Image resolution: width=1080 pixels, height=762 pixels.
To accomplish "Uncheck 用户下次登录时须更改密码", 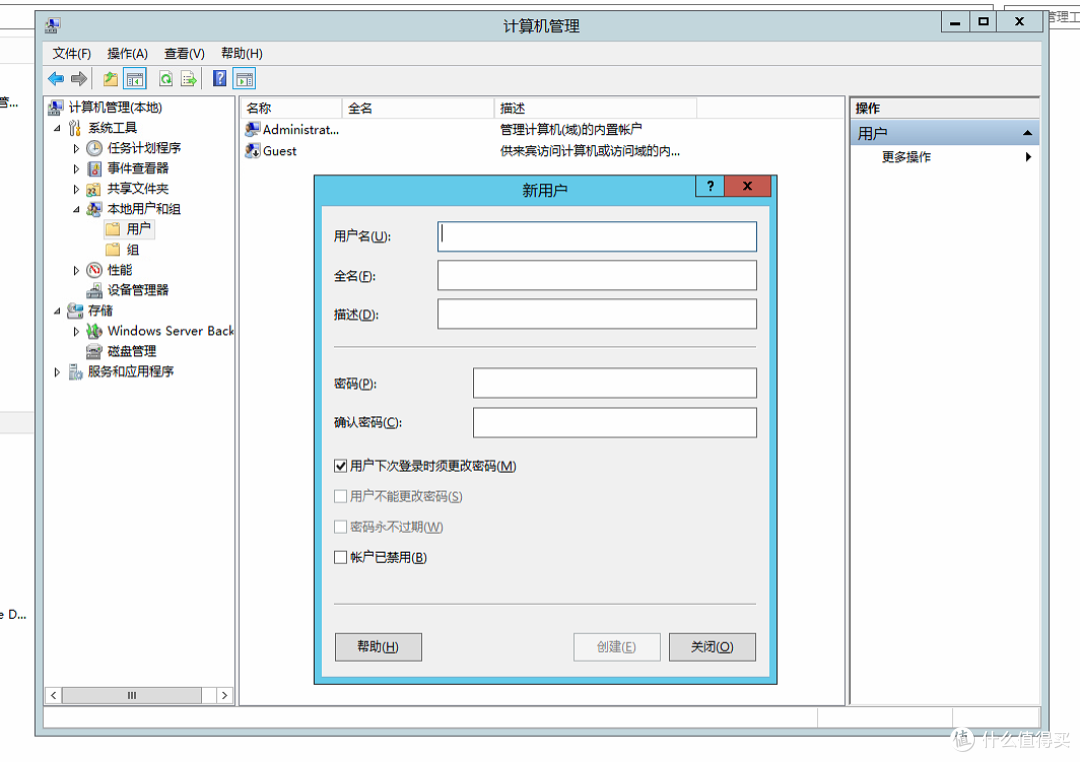I will pyautogui.click(x=341, y=465).
